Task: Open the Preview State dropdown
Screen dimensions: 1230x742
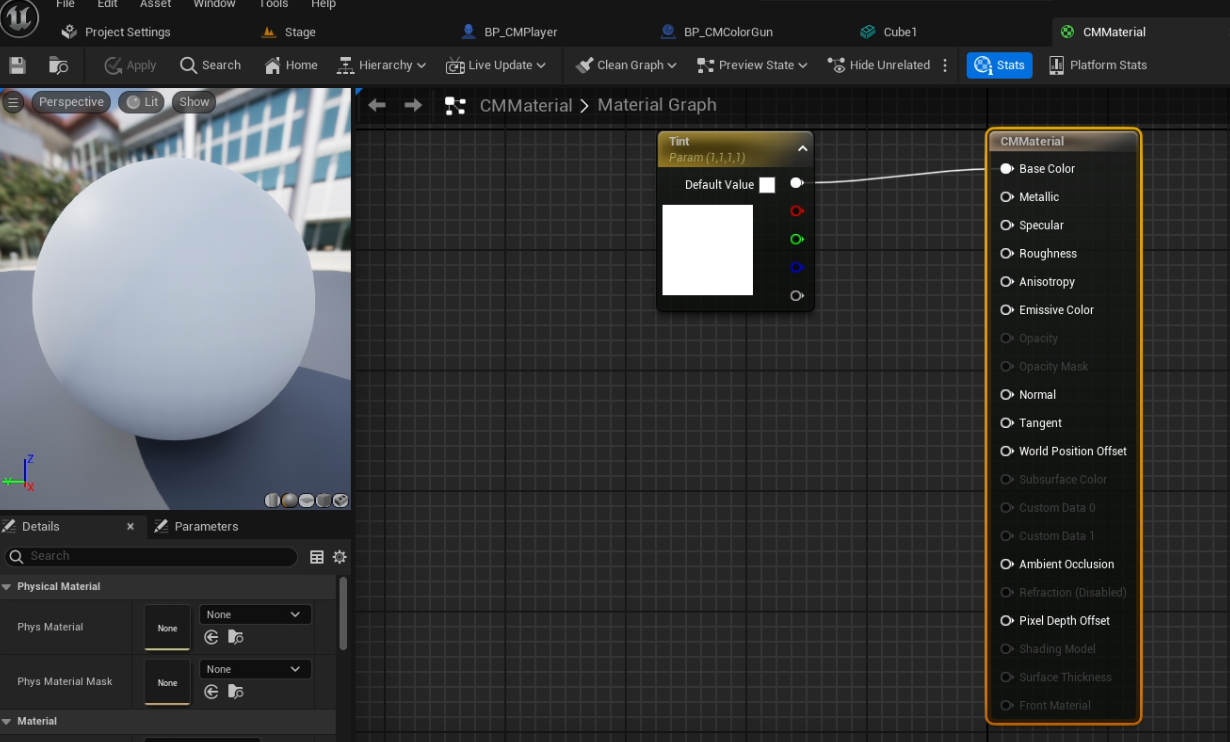Action: tap(751, 64)
